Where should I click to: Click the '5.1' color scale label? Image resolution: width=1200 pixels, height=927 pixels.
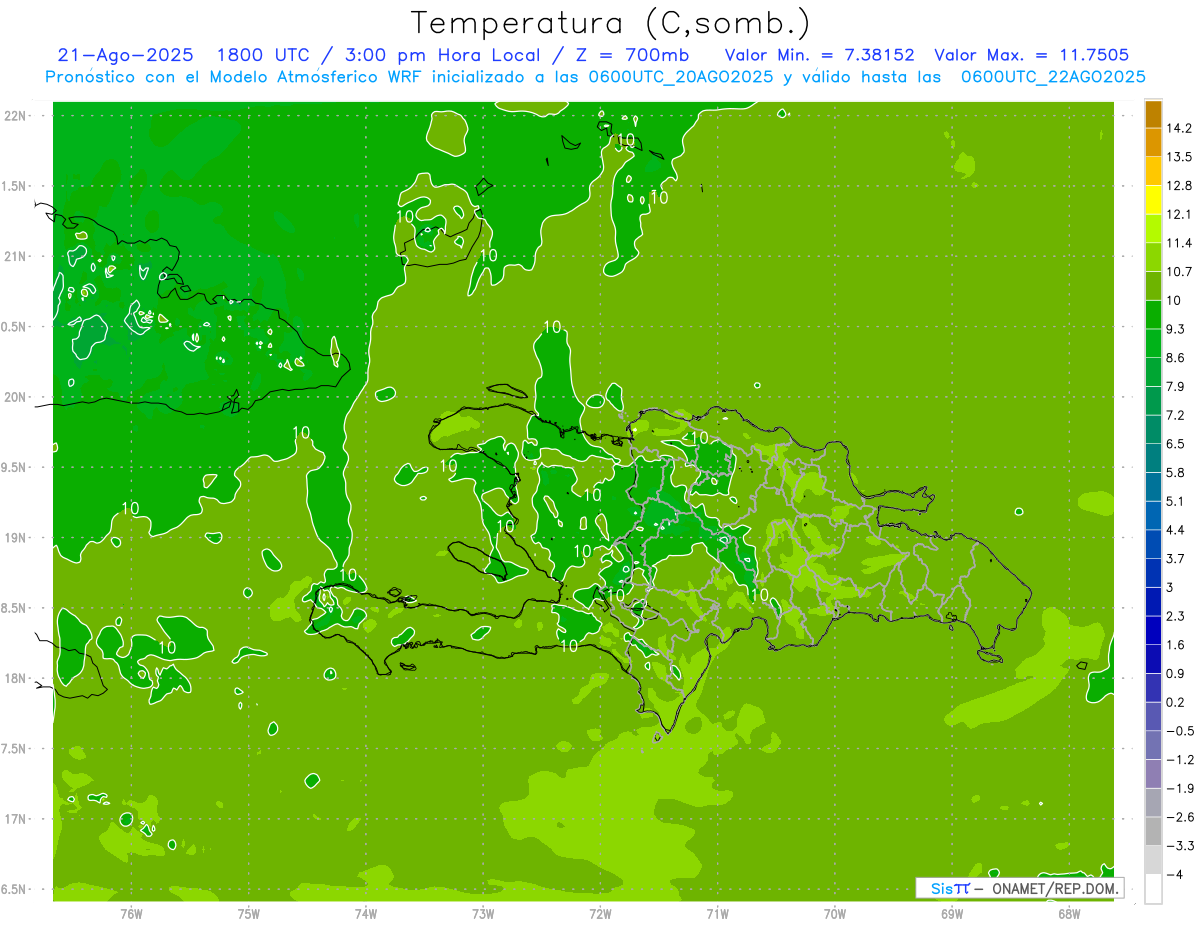pyautogui.click(x=1175, y=501)
